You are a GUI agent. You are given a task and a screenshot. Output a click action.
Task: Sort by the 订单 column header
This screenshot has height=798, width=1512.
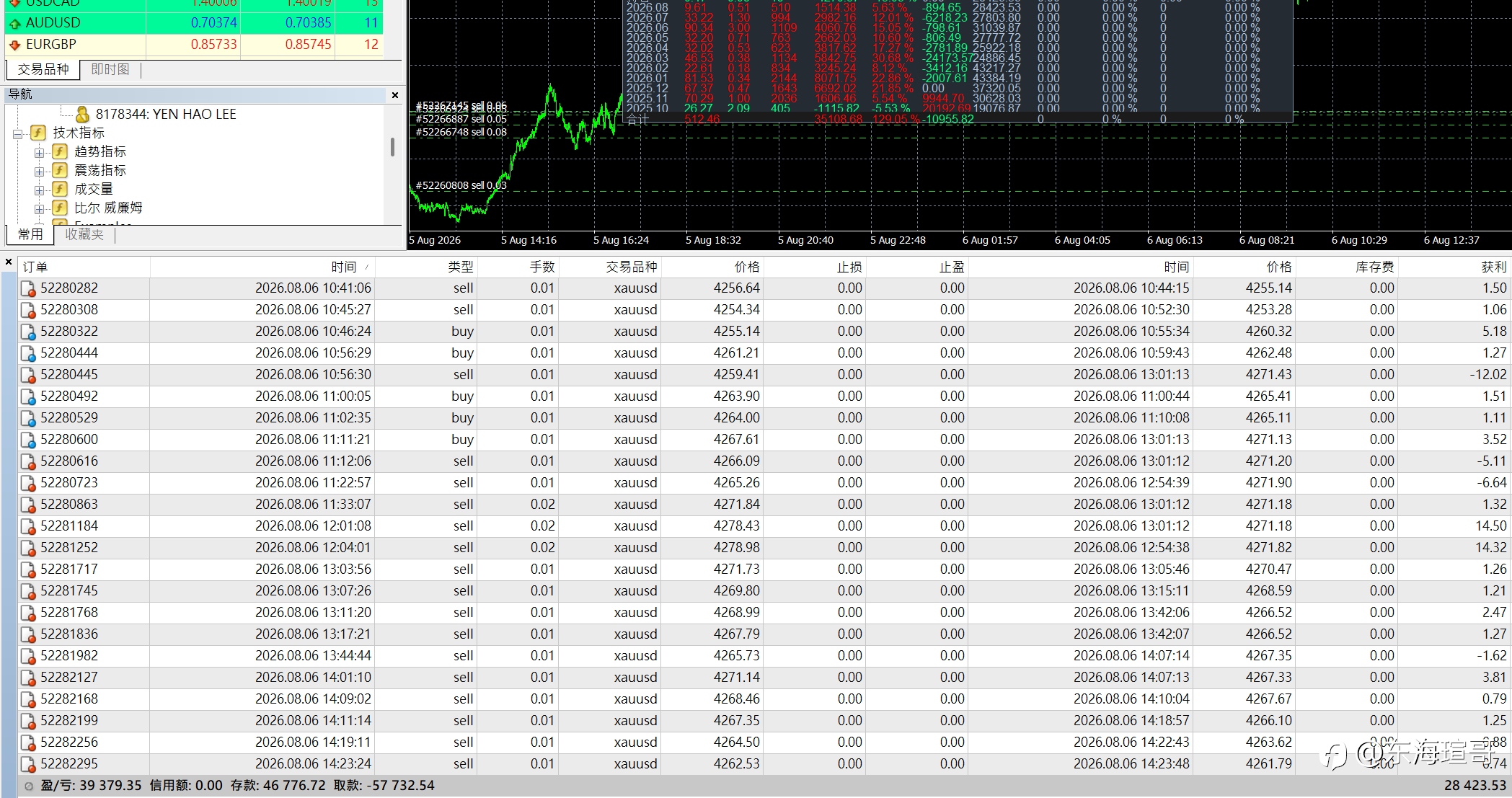(84, 267)
